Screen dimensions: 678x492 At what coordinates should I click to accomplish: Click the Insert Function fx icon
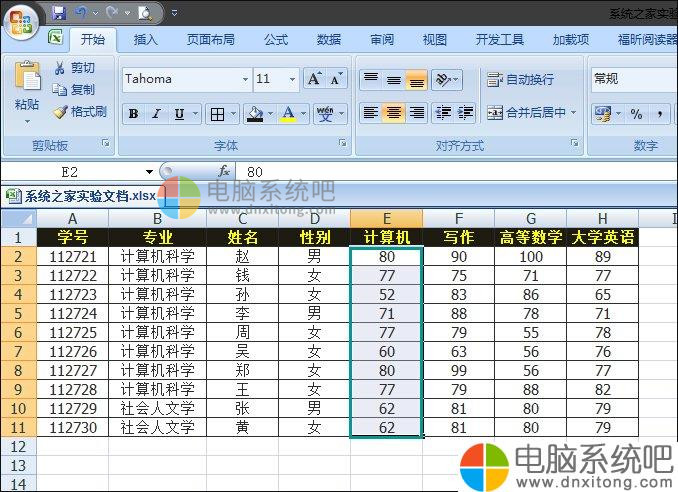pyautogui.click(x=224, y=172)
